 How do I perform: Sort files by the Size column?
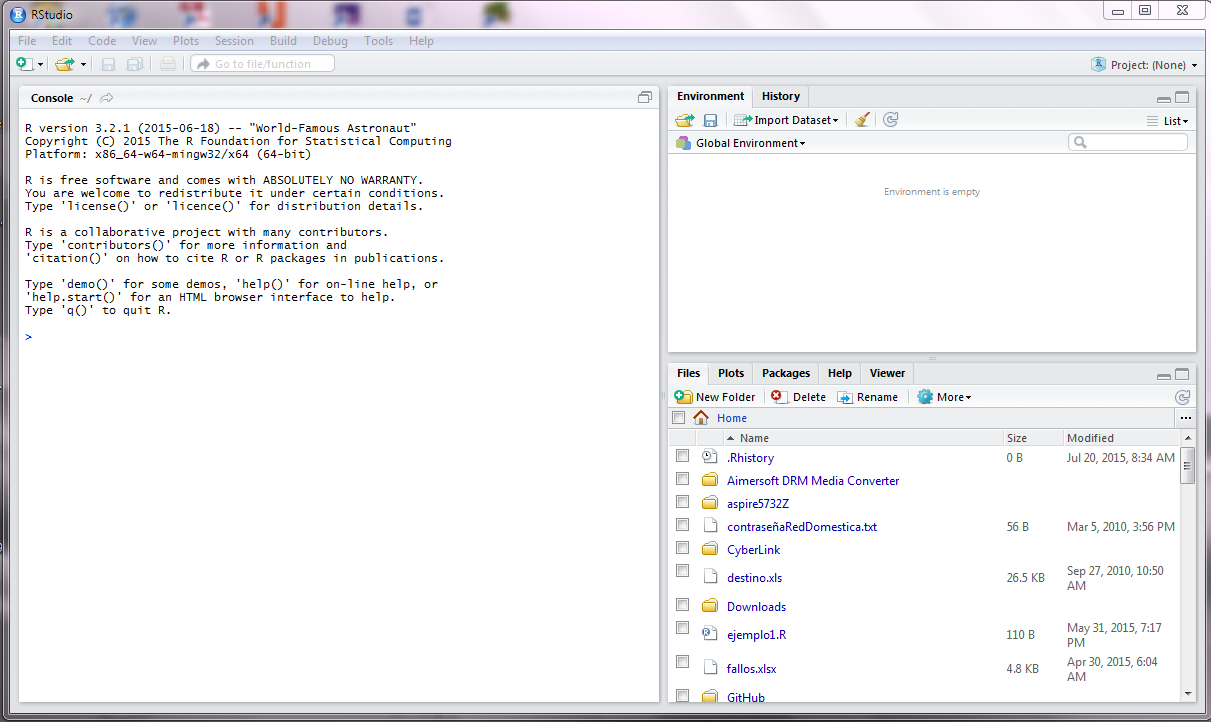pos(1032,438)
